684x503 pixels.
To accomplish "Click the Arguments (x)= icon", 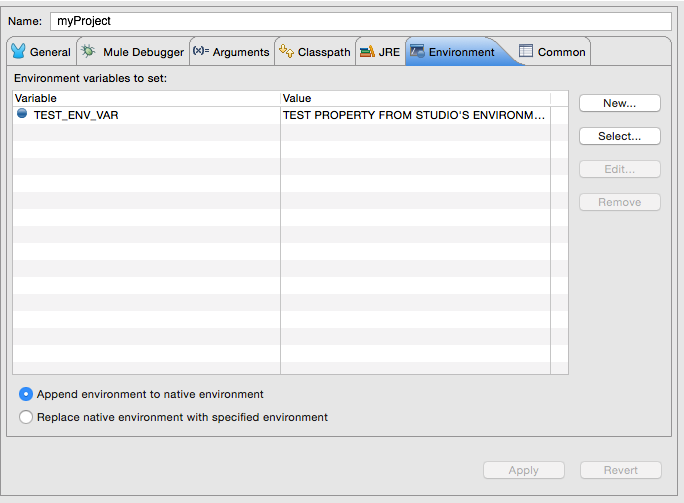I will click(x=200, y=52).
